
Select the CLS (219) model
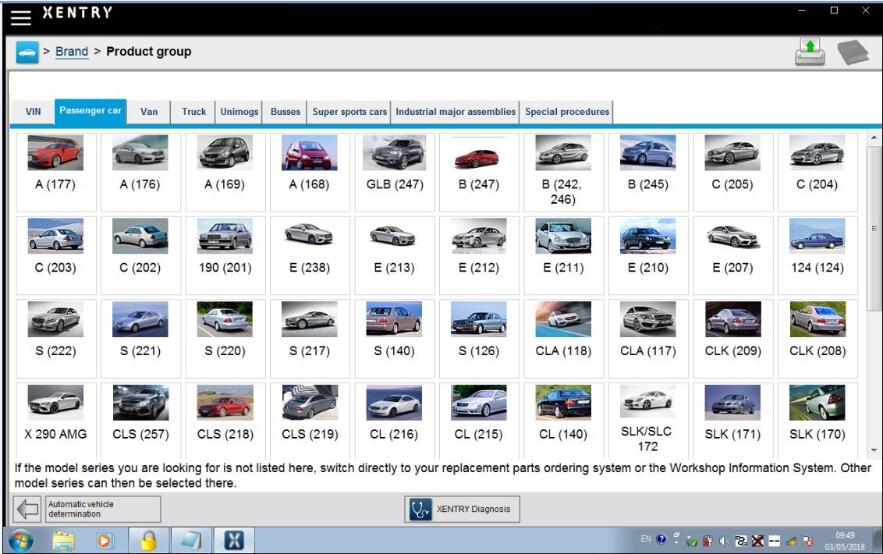pyautogui.click(x=310, y=420)
